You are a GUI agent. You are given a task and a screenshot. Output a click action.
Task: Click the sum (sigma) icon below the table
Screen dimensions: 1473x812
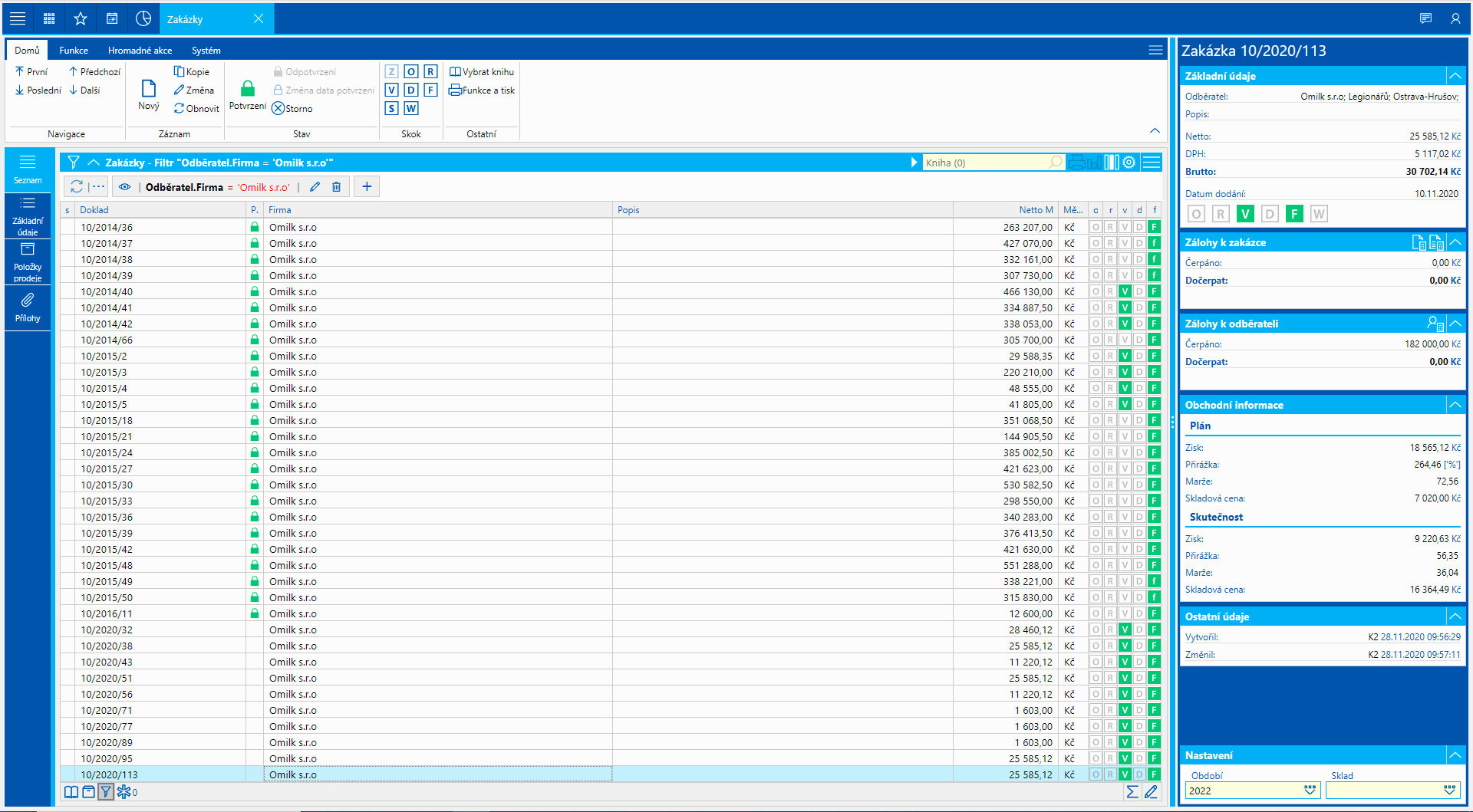(x=1132, y=792)
